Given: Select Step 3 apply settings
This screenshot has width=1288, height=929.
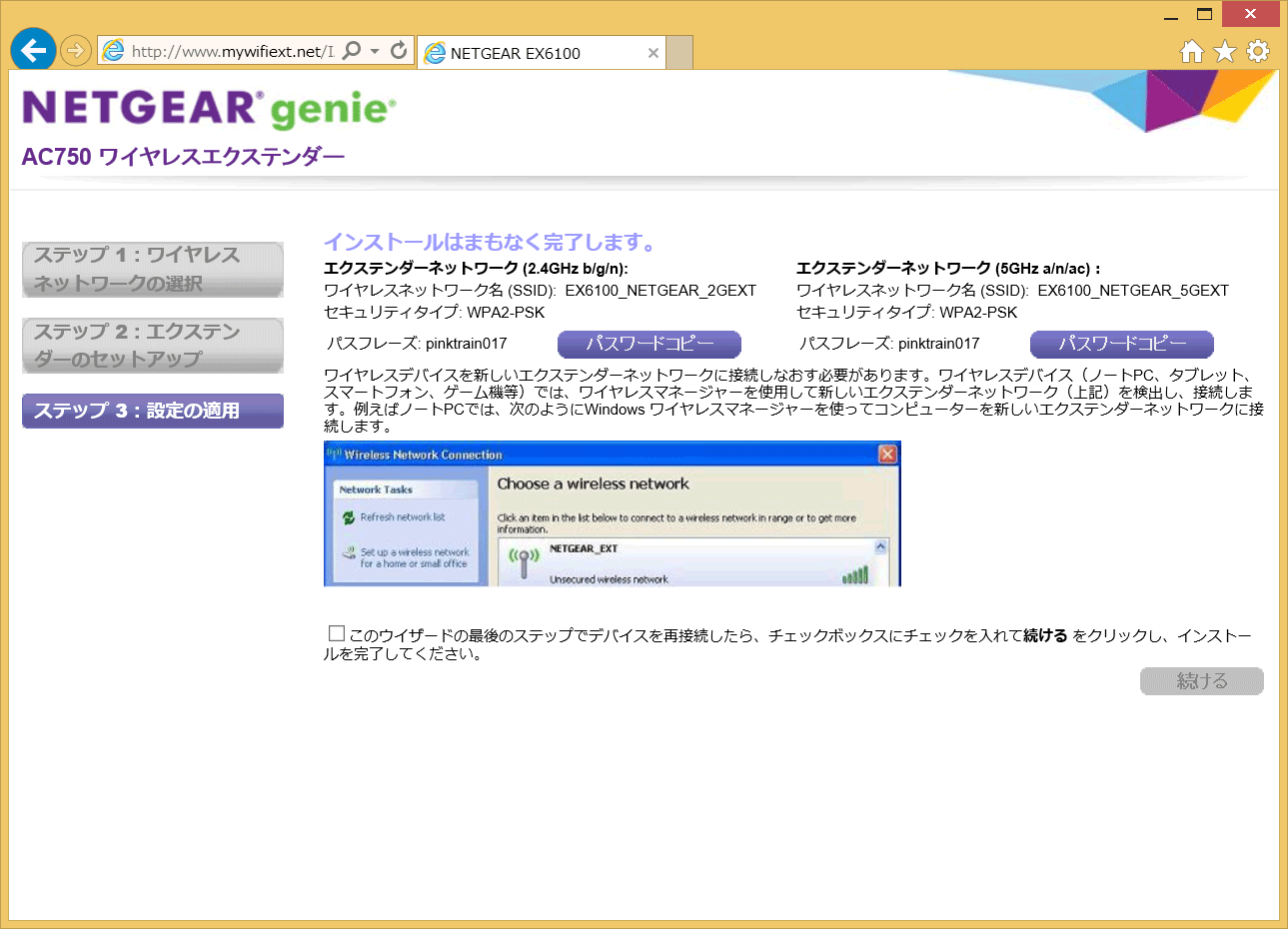Looking at the screenshot, I should [153, 411].
